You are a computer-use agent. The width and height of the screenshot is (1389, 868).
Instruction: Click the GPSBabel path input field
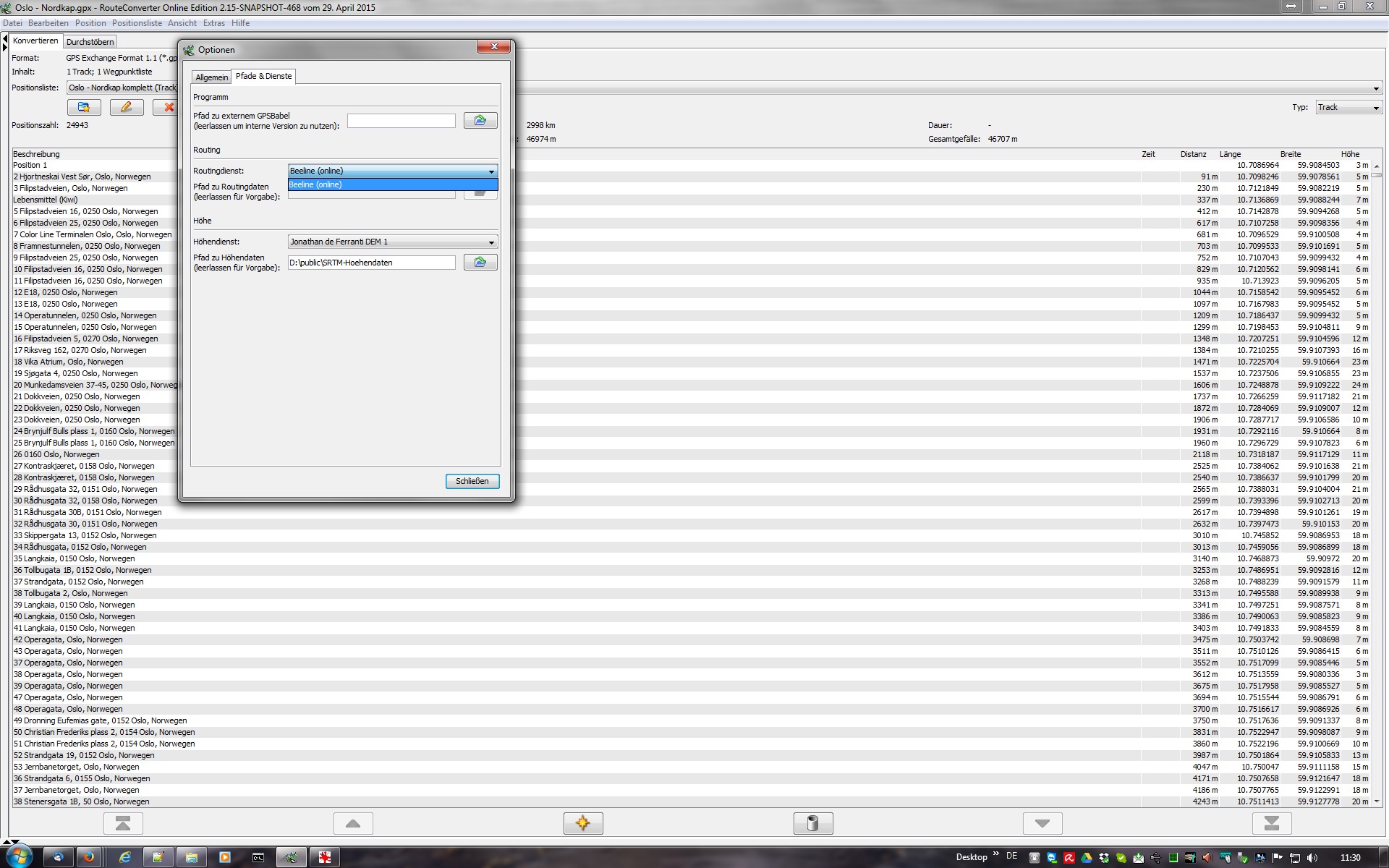(x=401, y=121)
